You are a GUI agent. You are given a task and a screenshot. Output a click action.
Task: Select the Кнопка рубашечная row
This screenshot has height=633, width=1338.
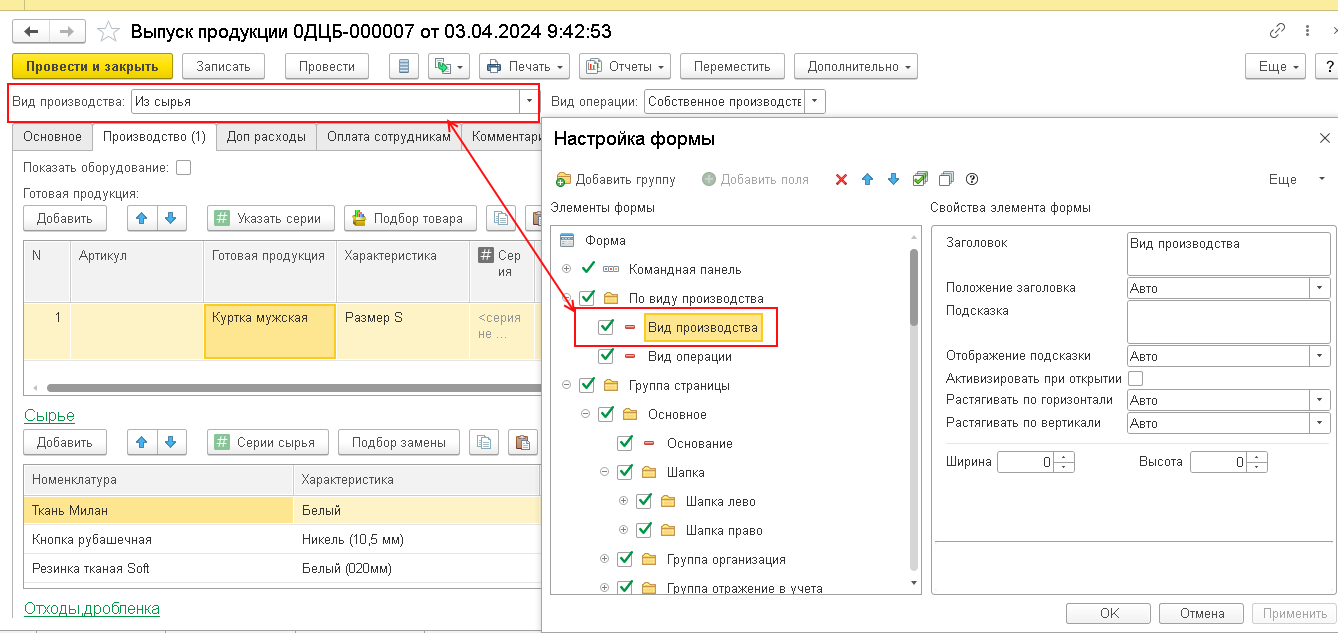(281, 539)
